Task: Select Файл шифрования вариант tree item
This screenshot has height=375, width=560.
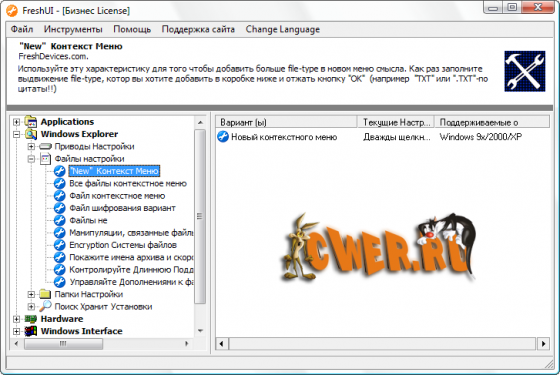Action: pyautogui.click(x=122, y=208)
